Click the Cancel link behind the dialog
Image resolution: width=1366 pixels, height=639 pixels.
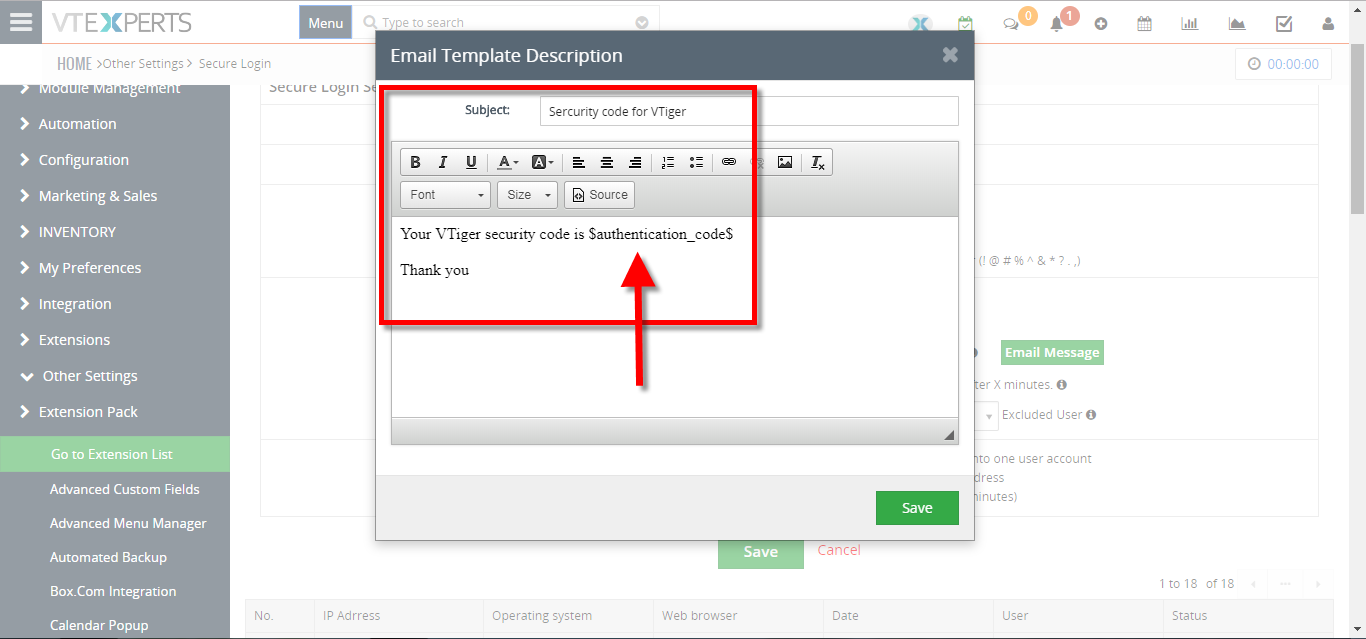(839, 550)
